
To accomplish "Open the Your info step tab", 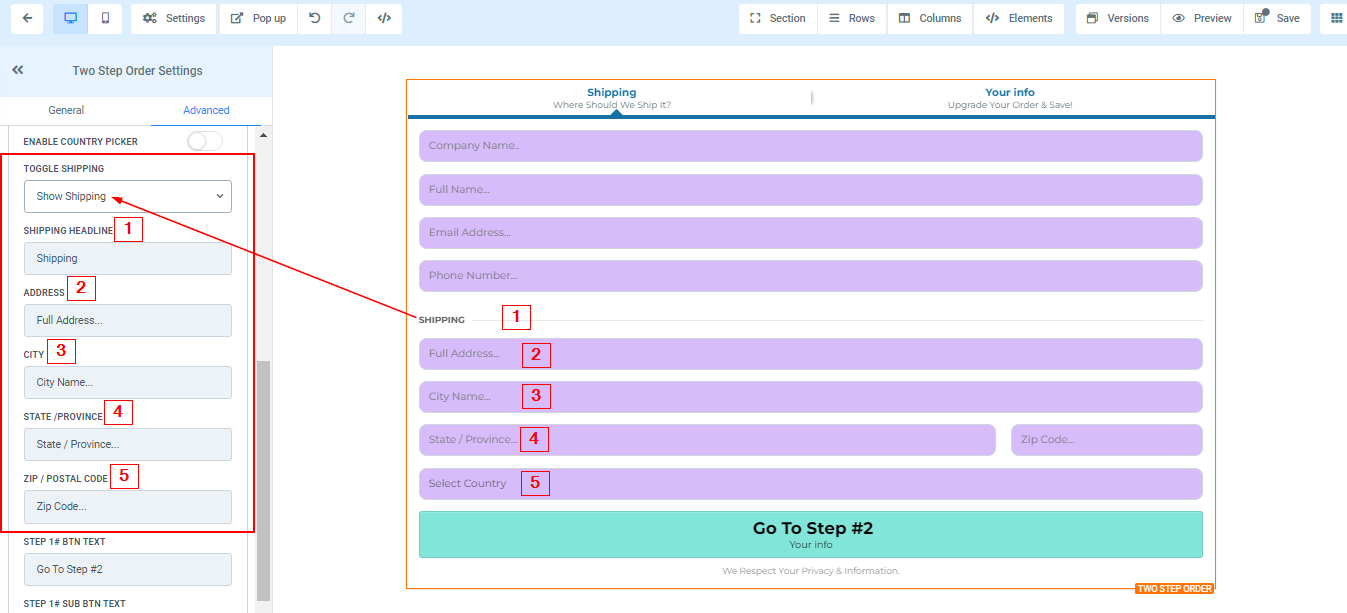I will pos(1010,97).
